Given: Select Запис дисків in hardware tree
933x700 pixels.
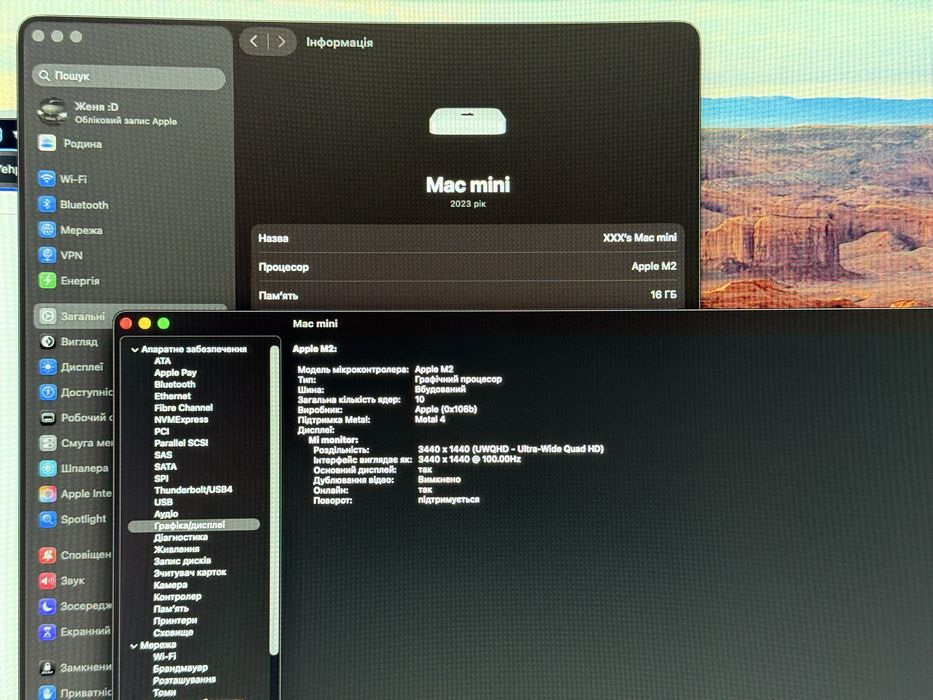Looking at the screenshot, I should click(182, 561).
